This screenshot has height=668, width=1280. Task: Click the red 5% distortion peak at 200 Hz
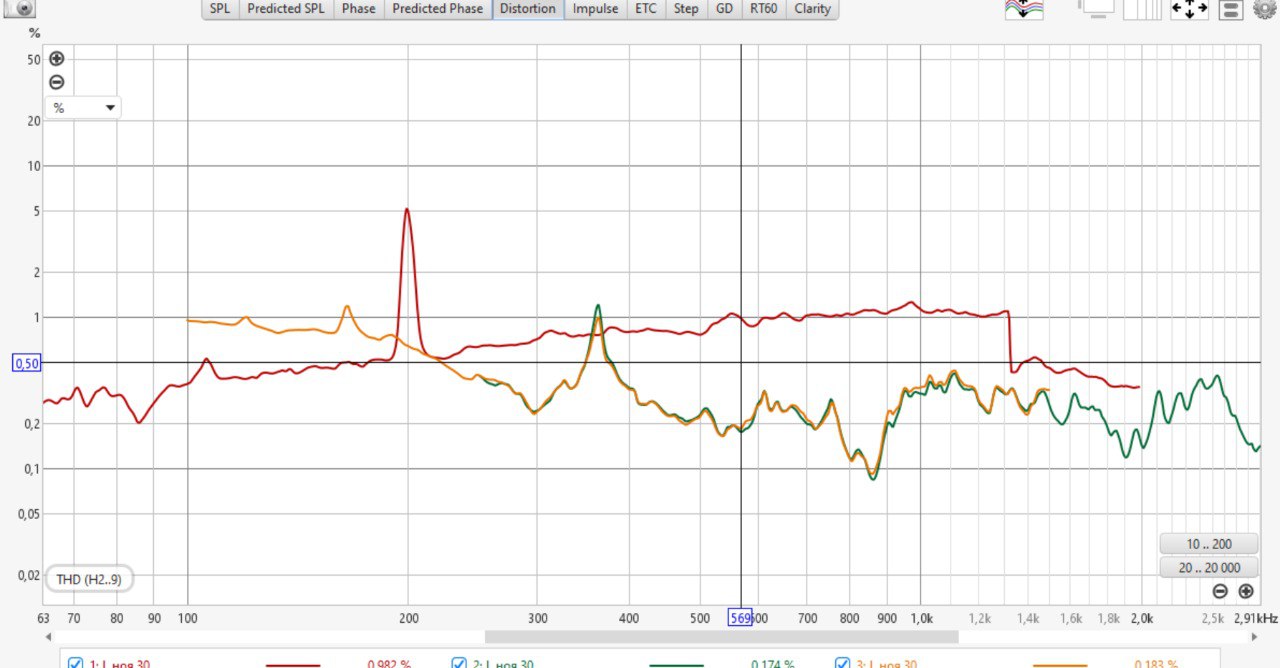(x=406, y=210)
